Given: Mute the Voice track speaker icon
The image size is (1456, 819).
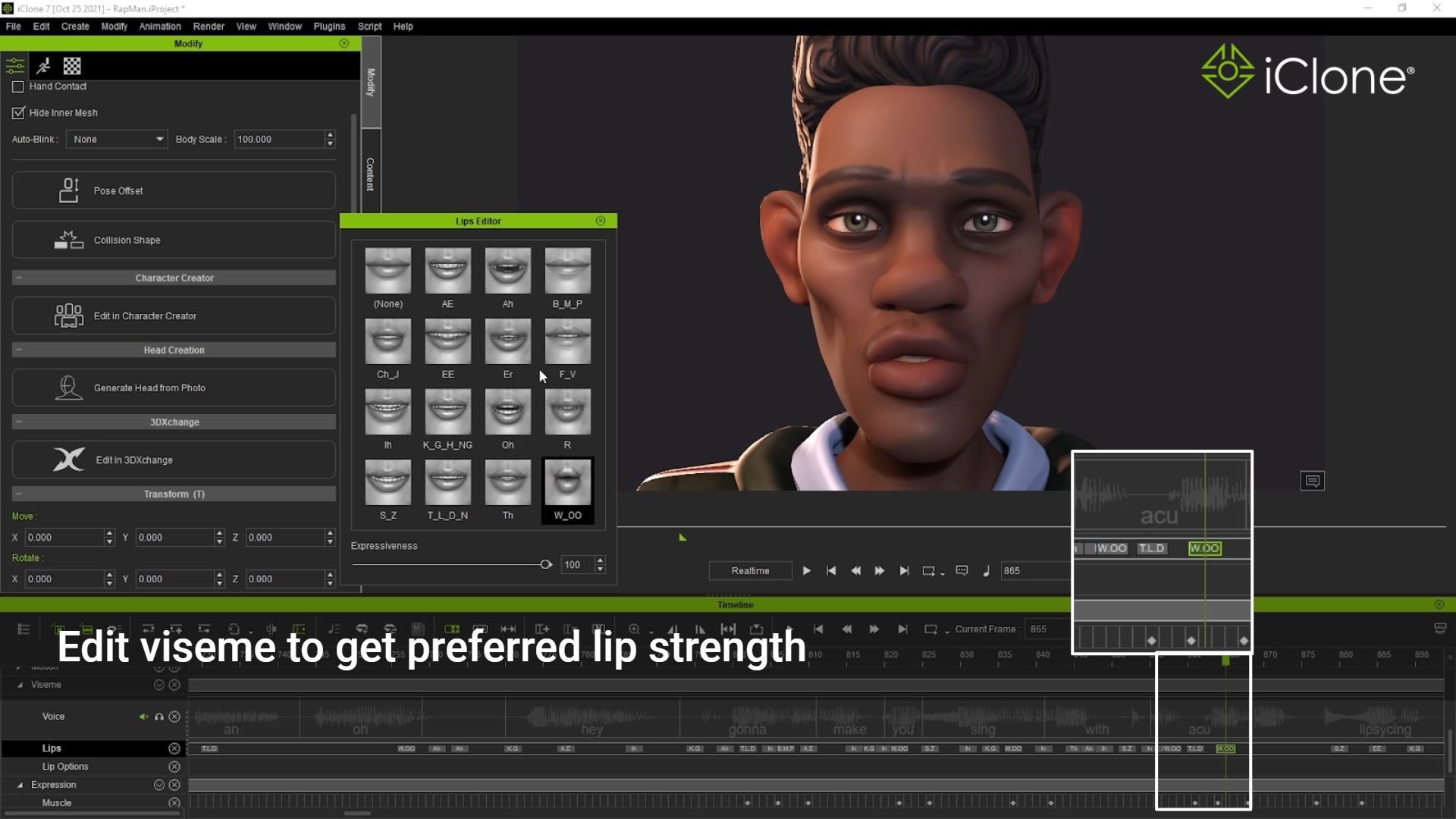Looking at the screenshot, I should [143, 717].
